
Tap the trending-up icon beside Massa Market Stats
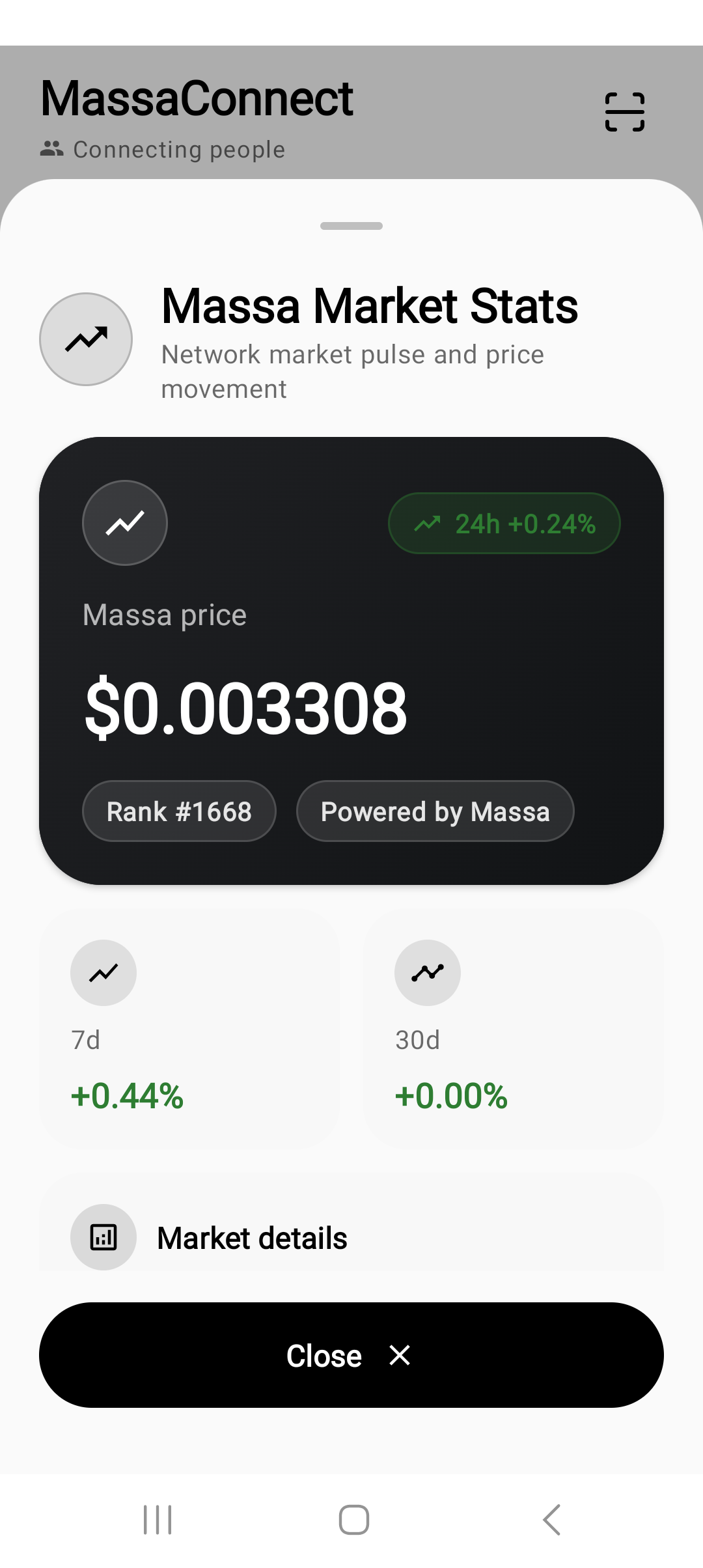point(86,339)
